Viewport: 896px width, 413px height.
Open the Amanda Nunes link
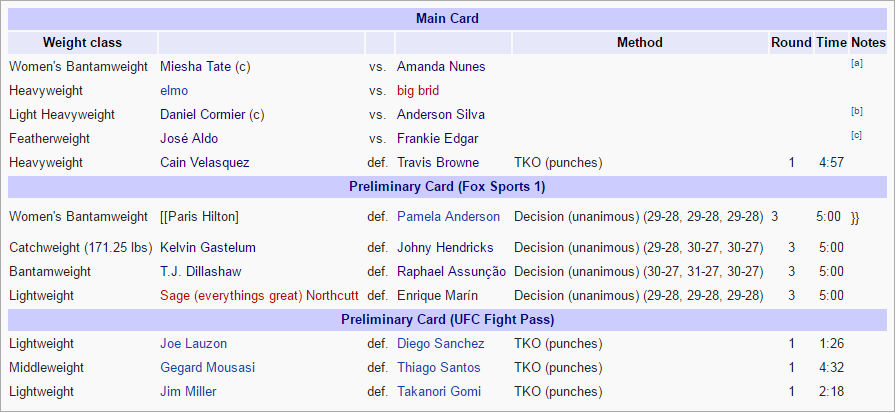tap(441, 67)
